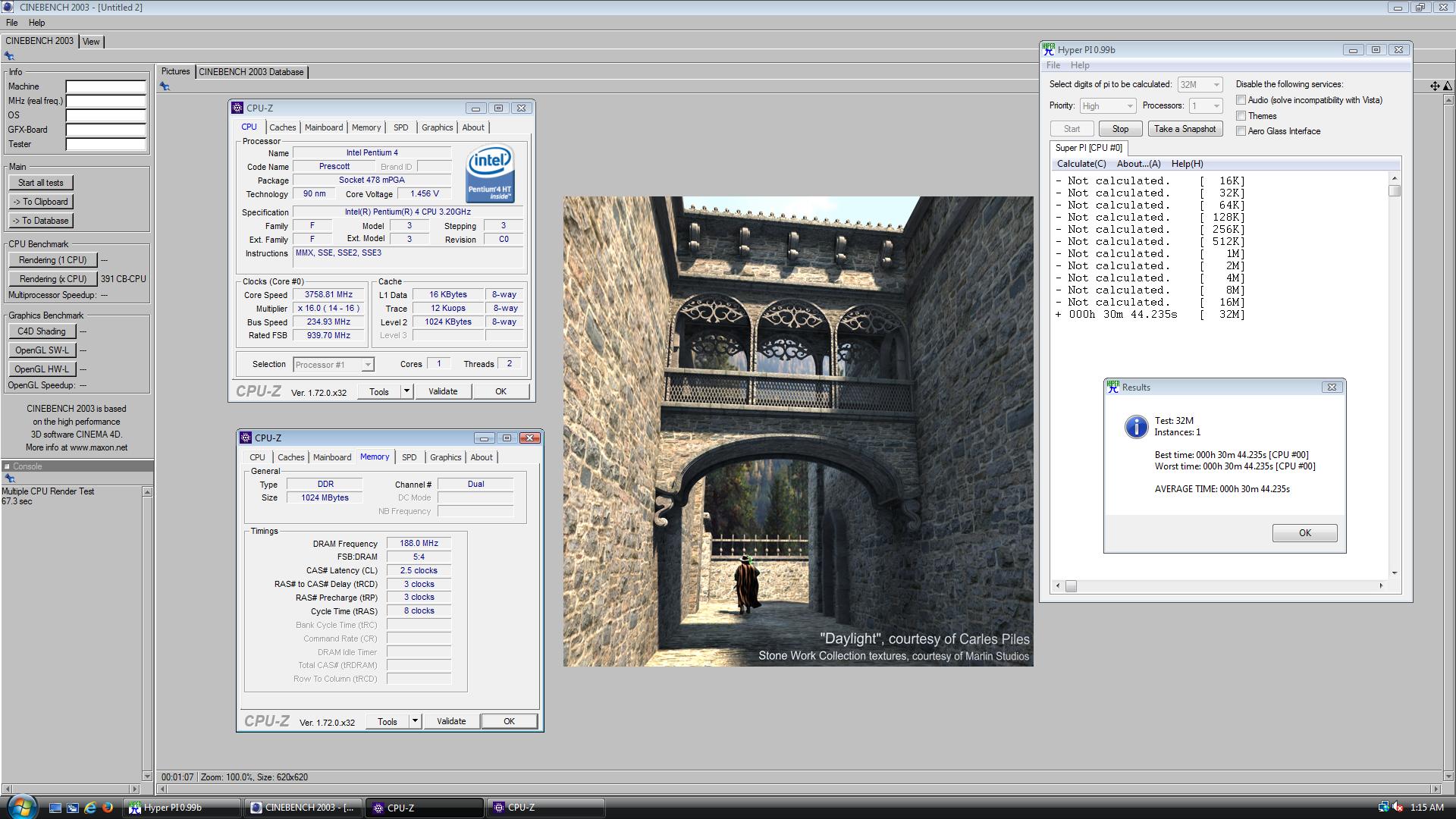This screenshot has width=1456, height=819.
Task: Run the OpenGL HW-L benchmark
Action: pyautogui.click(x=42, y=369)
